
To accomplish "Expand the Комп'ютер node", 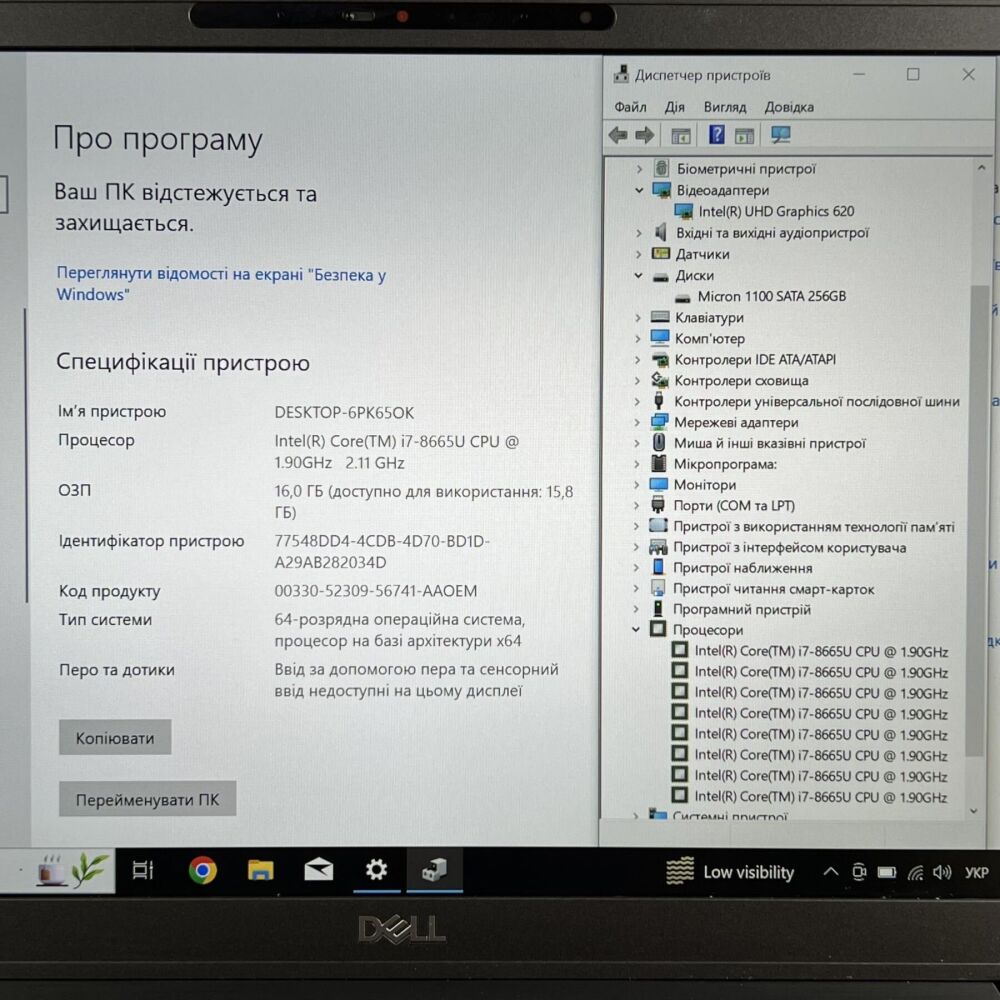I will click(638, 339).
